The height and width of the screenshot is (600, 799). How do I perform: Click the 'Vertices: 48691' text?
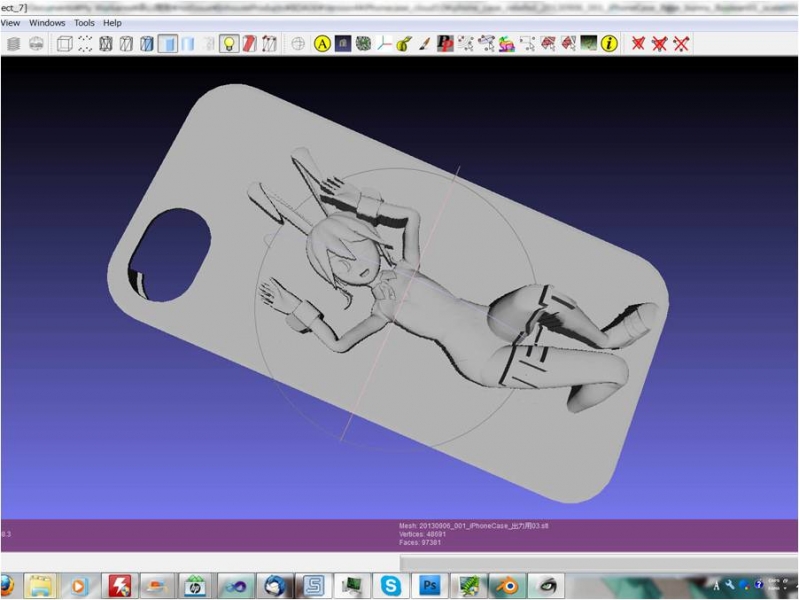pos(422,534)
